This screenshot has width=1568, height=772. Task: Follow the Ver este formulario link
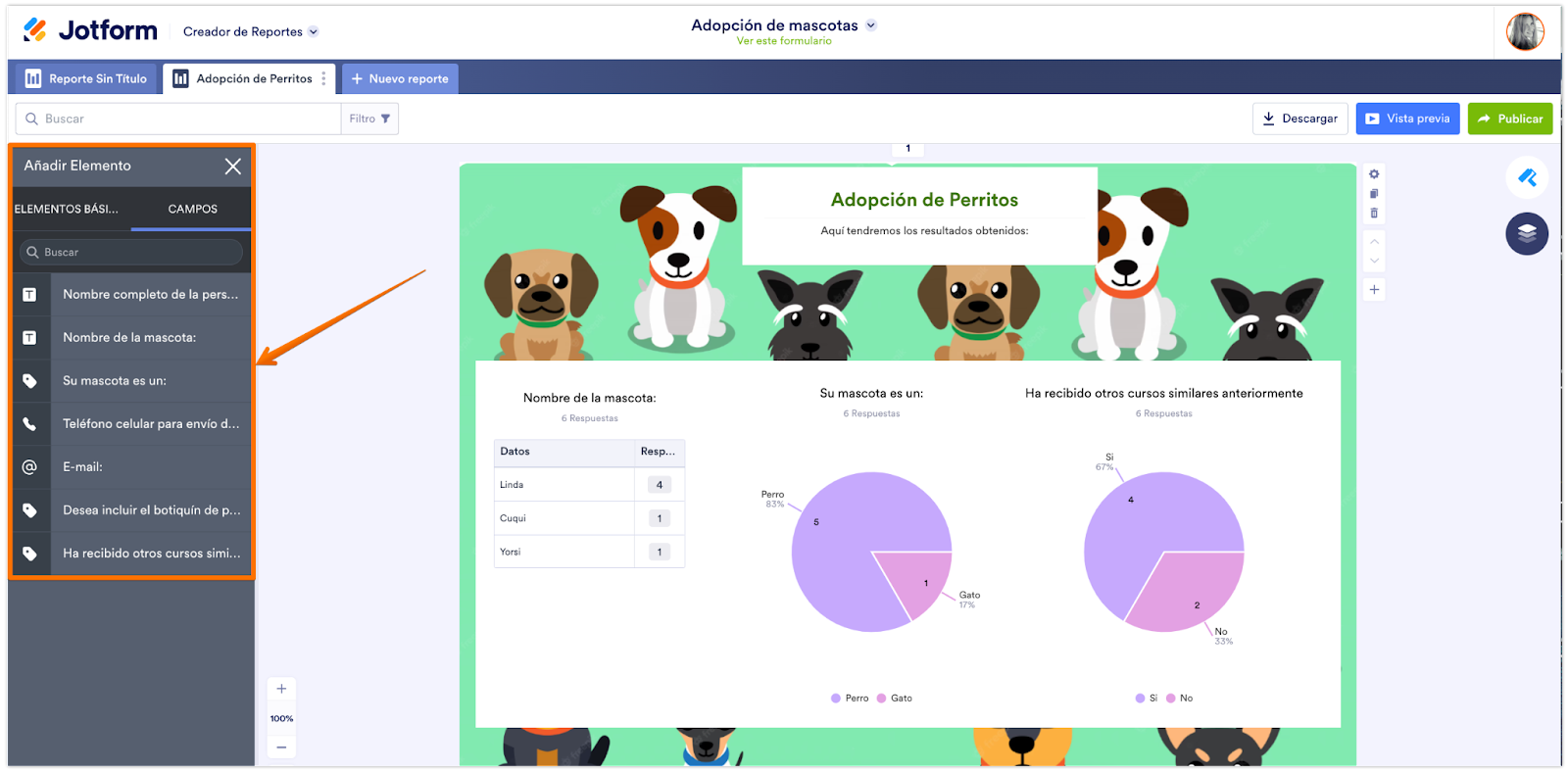[784, 41]
